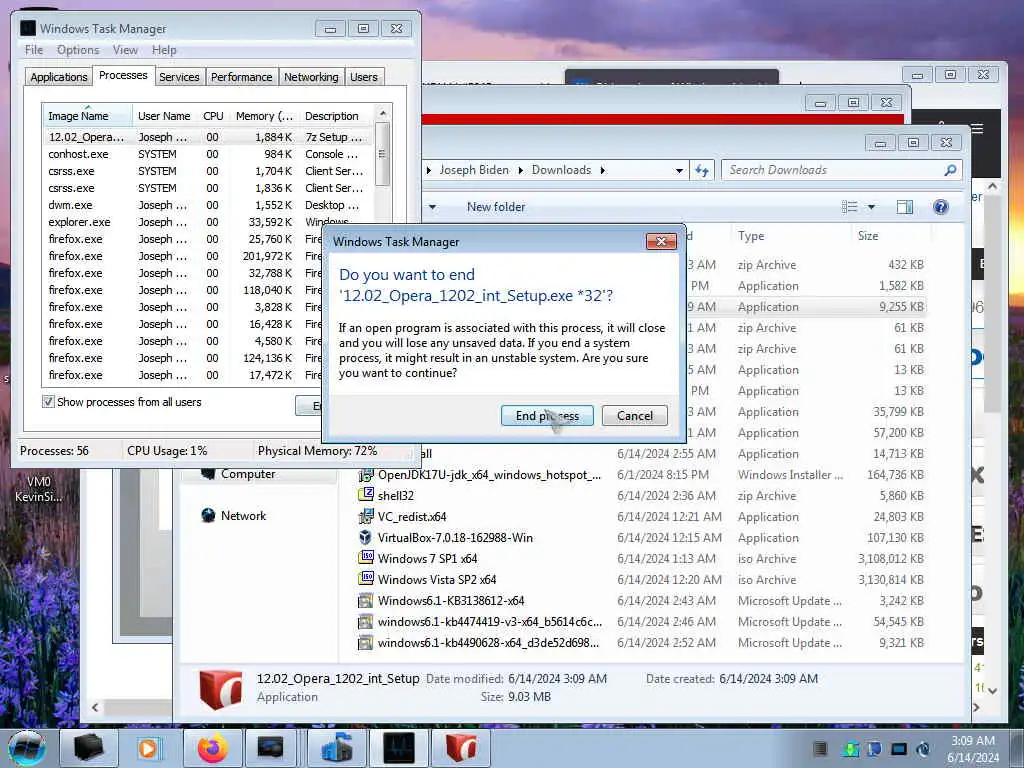Open the Windows Start button
The image size is (1024, 768).
(26, 748)
